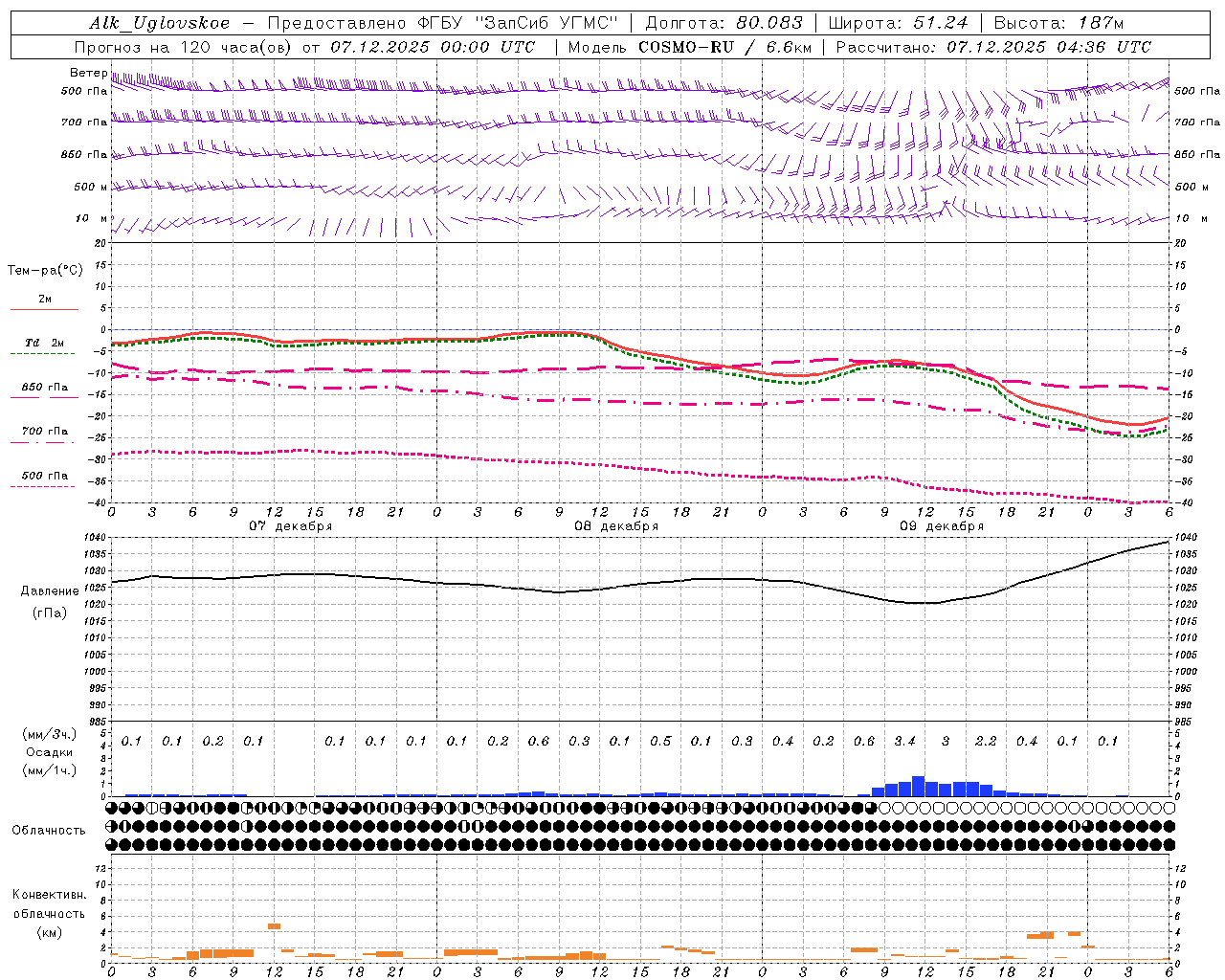This screenshot has width=1225, height=980.
Task: Click the "2.2" precipitation total value
Action: click(x=986, y=741)
